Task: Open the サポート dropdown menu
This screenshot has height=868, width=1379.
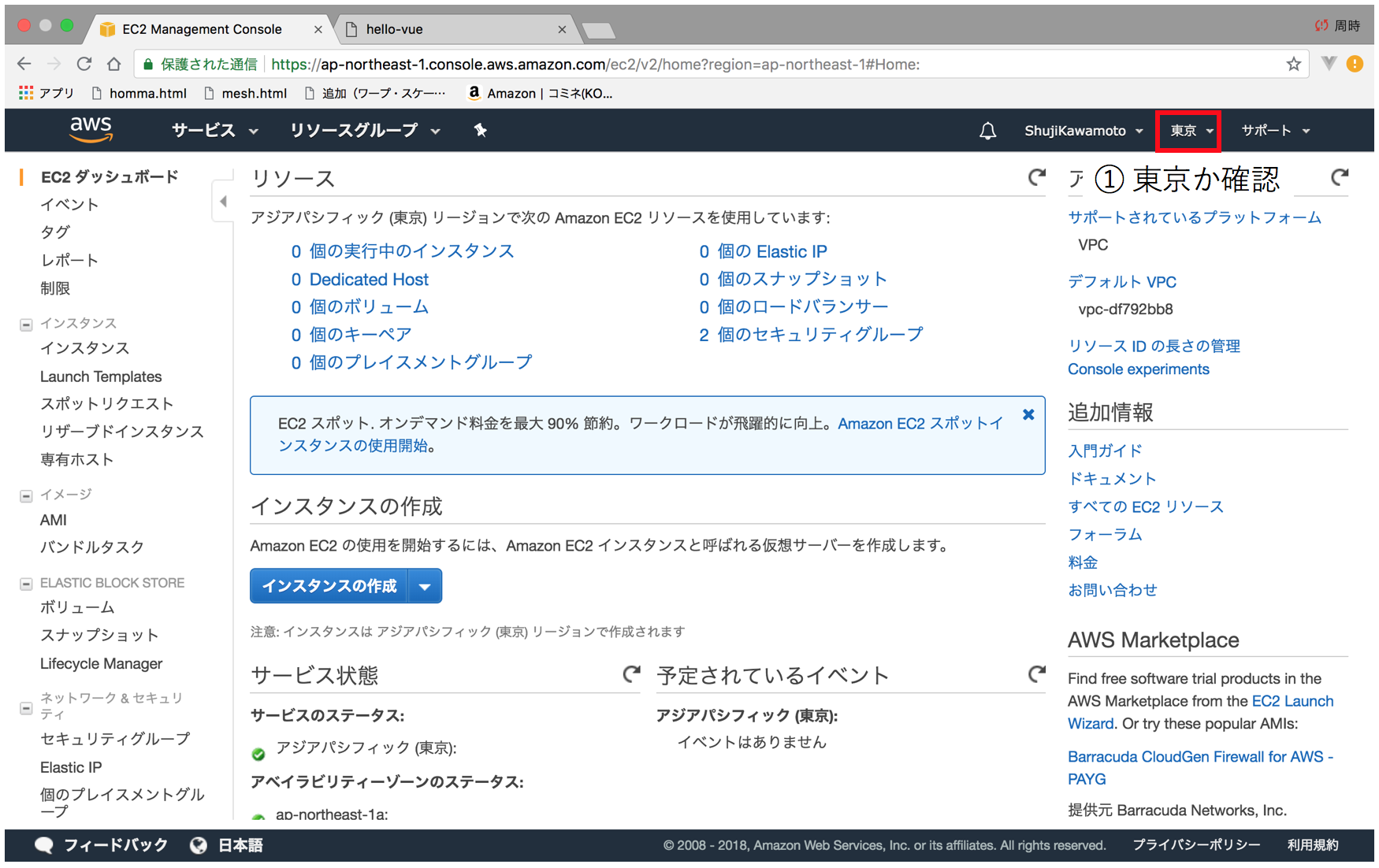Action: tap(1276, 131)
